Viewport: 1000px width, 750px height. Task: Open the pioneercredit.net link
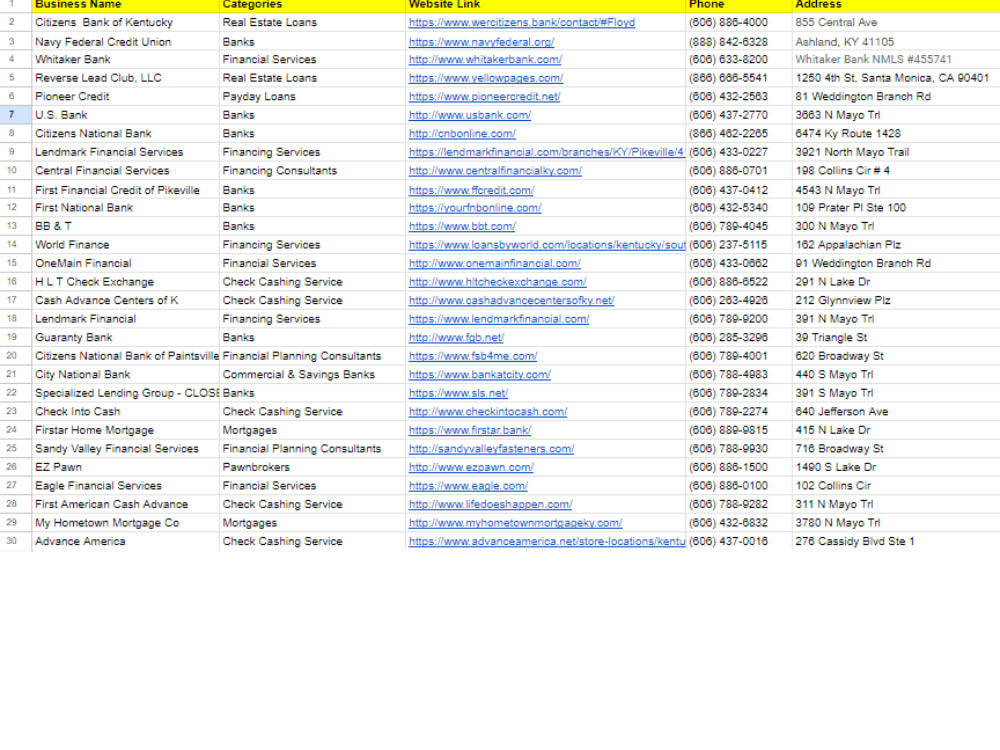coord(484,96)
